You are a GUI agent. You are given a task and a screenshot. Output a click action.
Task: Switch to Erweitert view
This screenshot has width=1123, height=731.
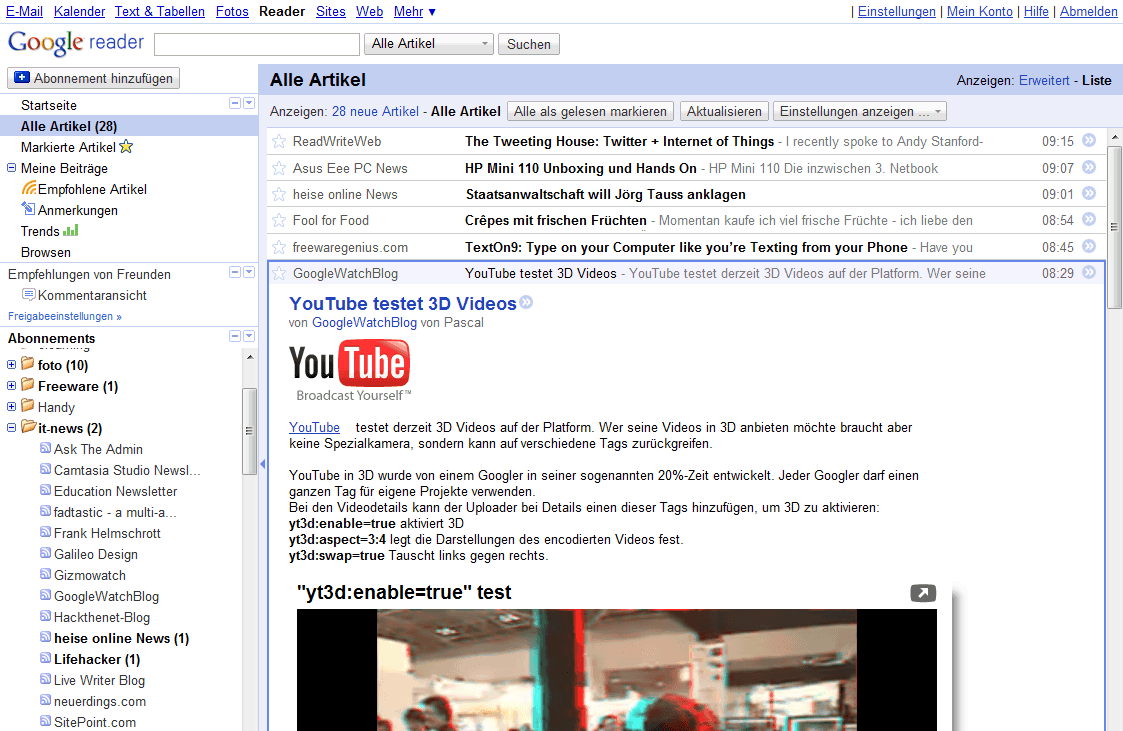[x=1044, y=81]
